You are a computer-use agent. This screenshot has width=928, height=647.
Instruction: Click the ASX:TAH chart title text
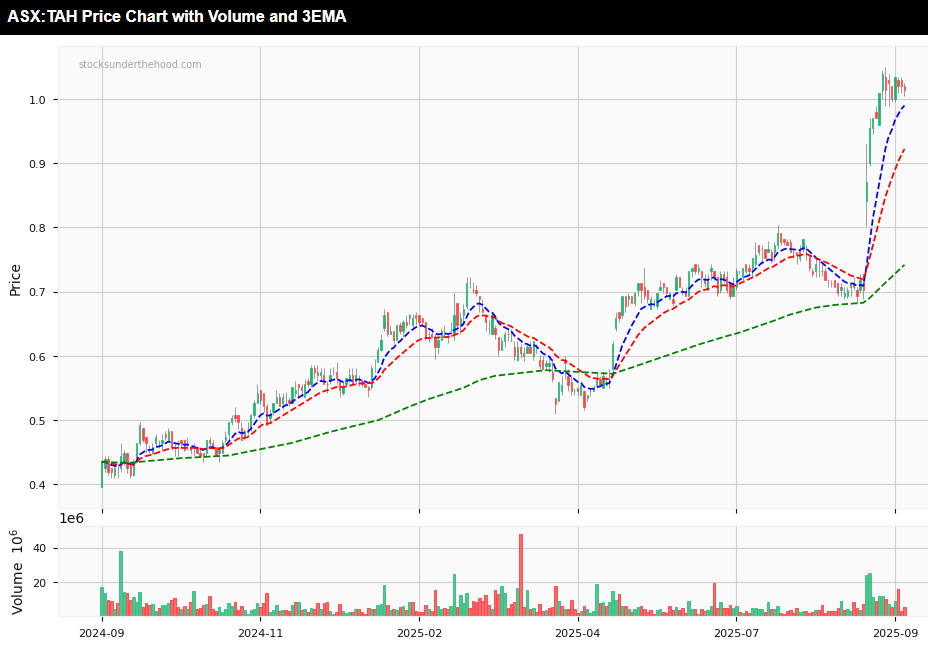pyautogui.click(x=177, y=17)
